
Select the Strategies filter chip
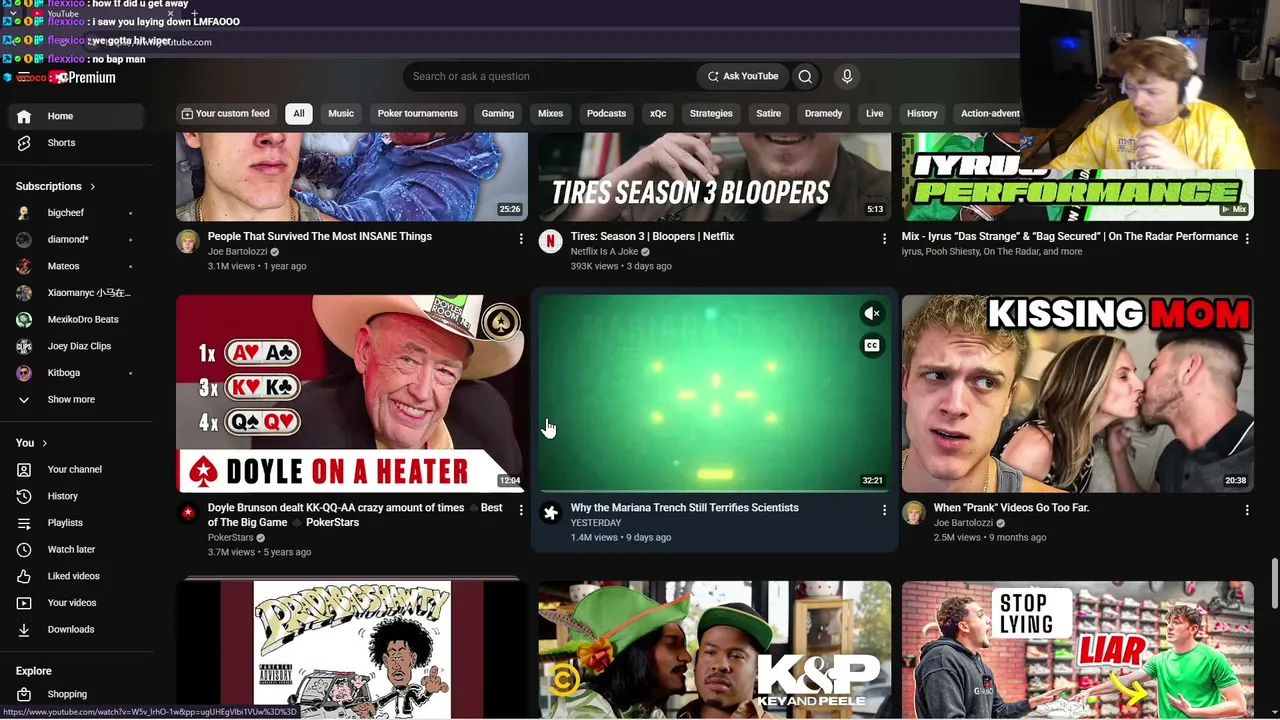tap(711, 114)
